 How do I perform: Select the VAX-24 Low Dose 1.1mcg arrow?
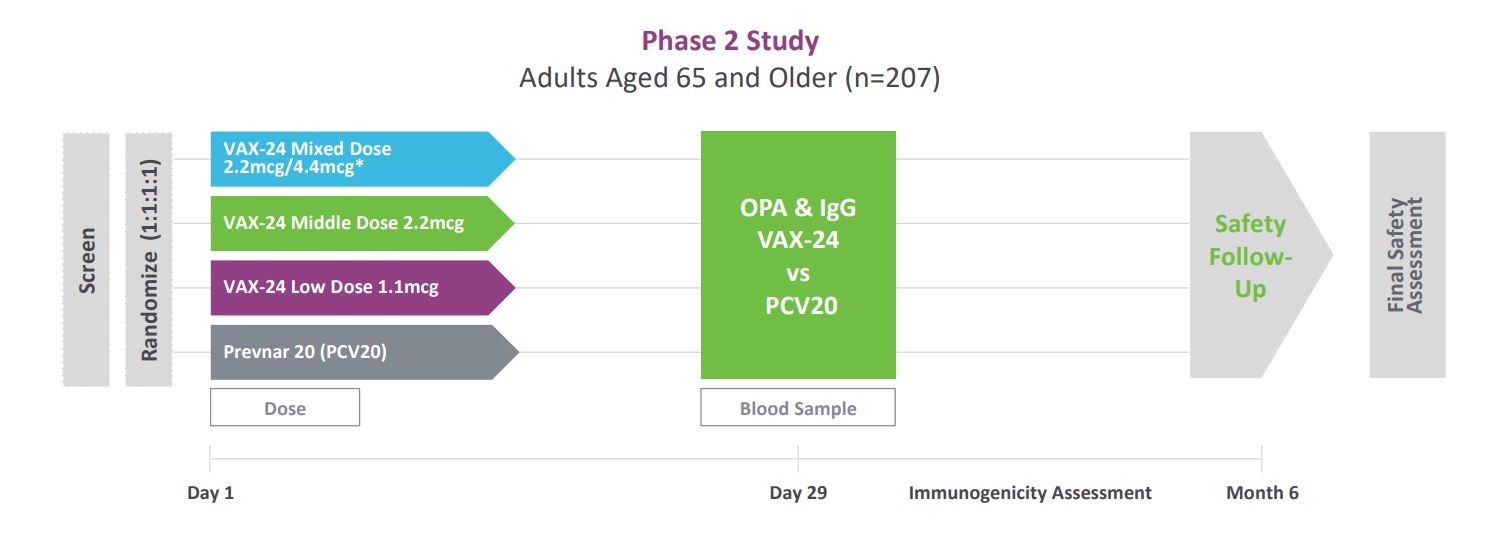pyautogui.click(x=350, y=288)
